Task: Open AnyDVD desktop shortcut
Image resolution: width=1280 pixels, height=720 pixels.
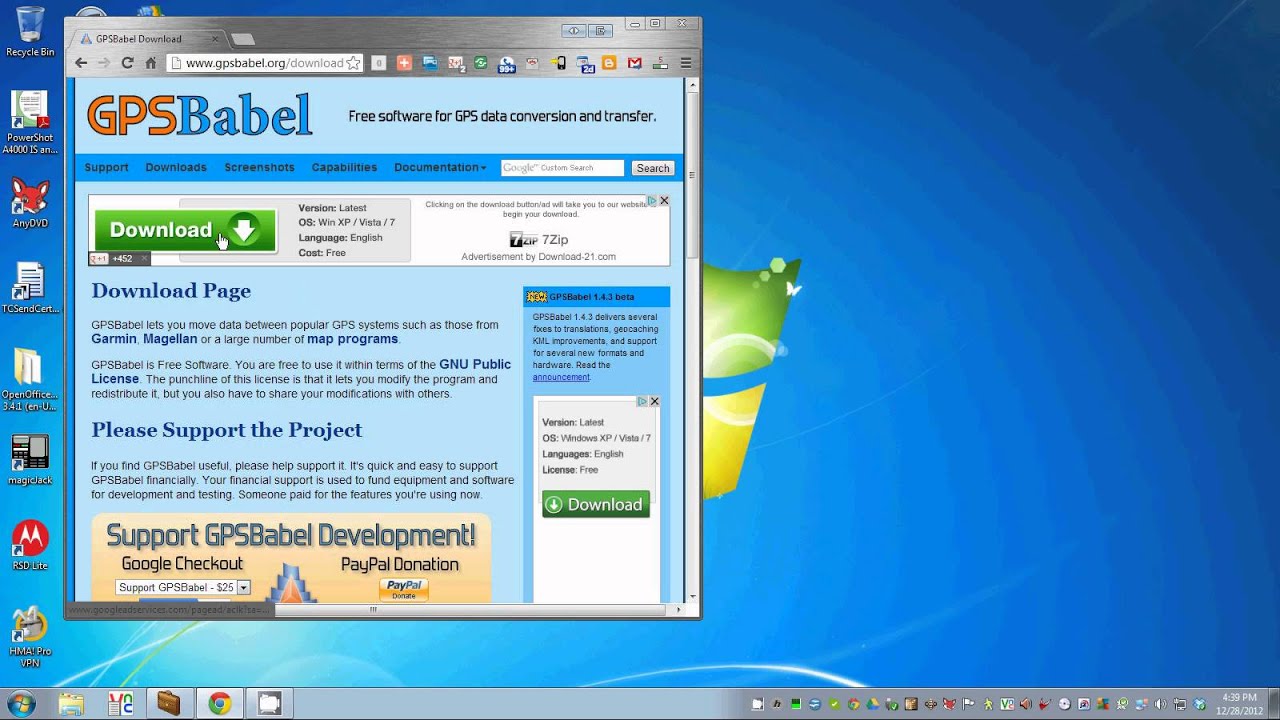Action: pyautogui.click(x=30, y=203)
